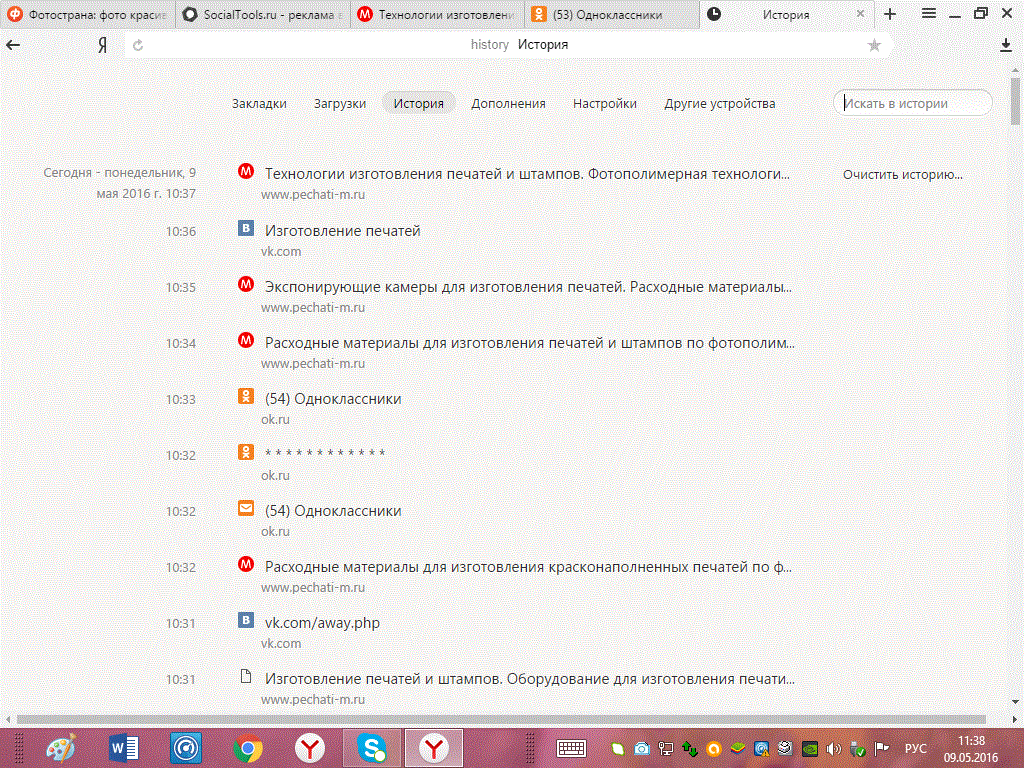The height and width of the screenshot is (768, 1024).
Task: Click the Yandex "Я" home button
Action: [x=102, y=45]
